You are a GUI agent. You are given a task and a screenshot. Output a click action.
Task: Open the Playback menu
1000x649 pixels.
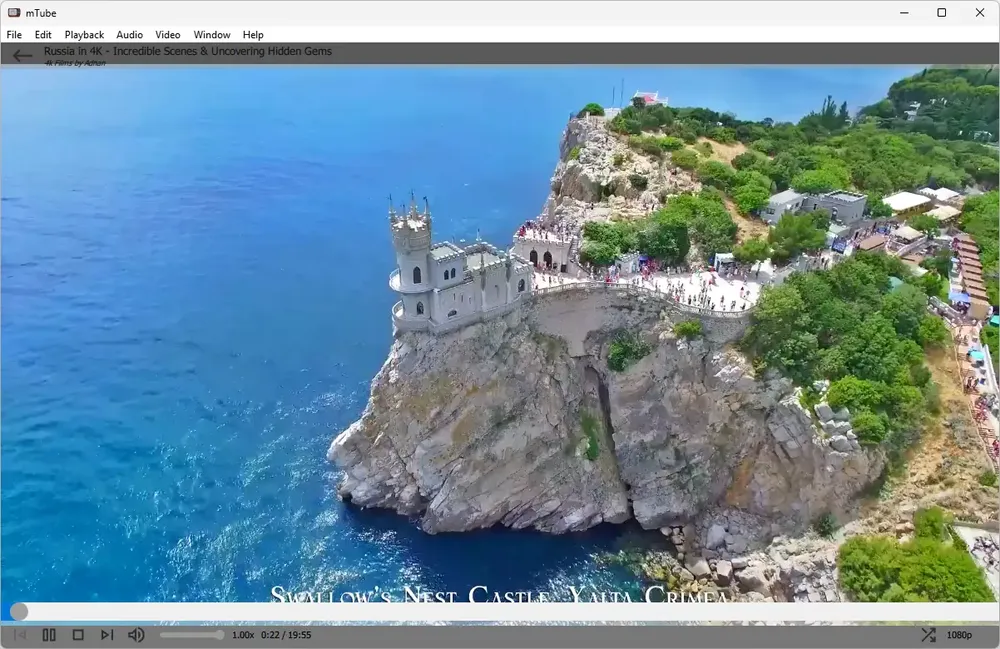[84, 35]
